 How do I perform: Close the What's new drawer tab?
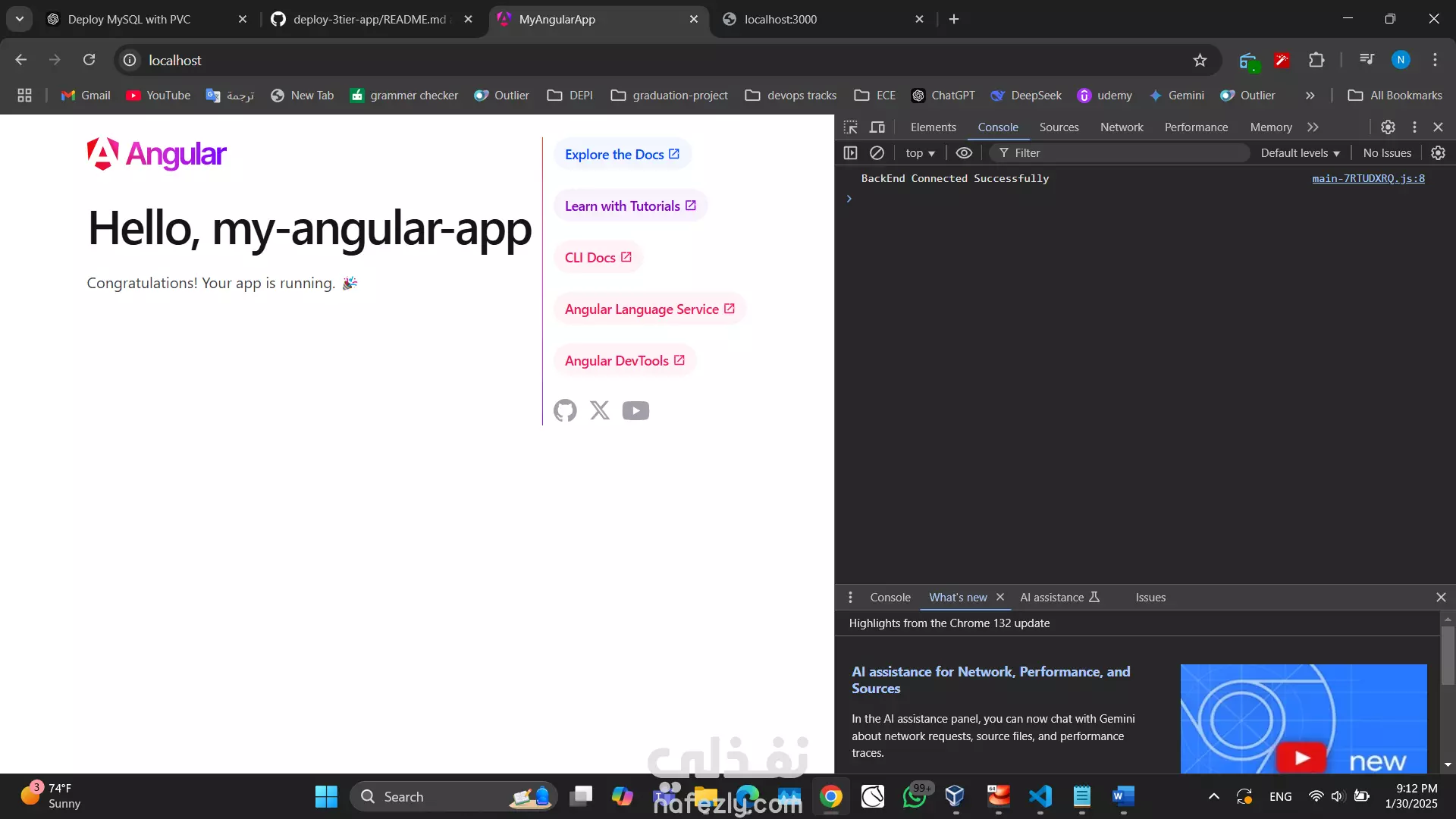[x=1000, y=598]
